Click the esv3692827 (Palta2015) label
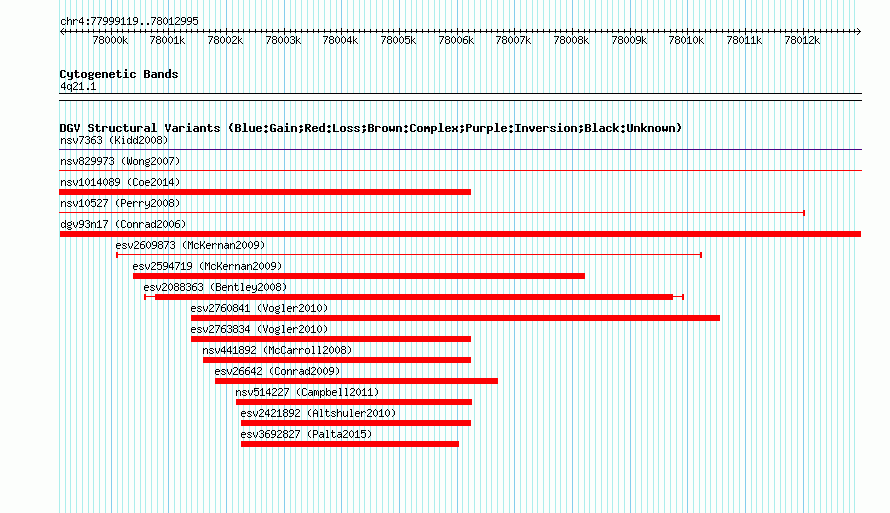890x513 pixels. (306, 434)
